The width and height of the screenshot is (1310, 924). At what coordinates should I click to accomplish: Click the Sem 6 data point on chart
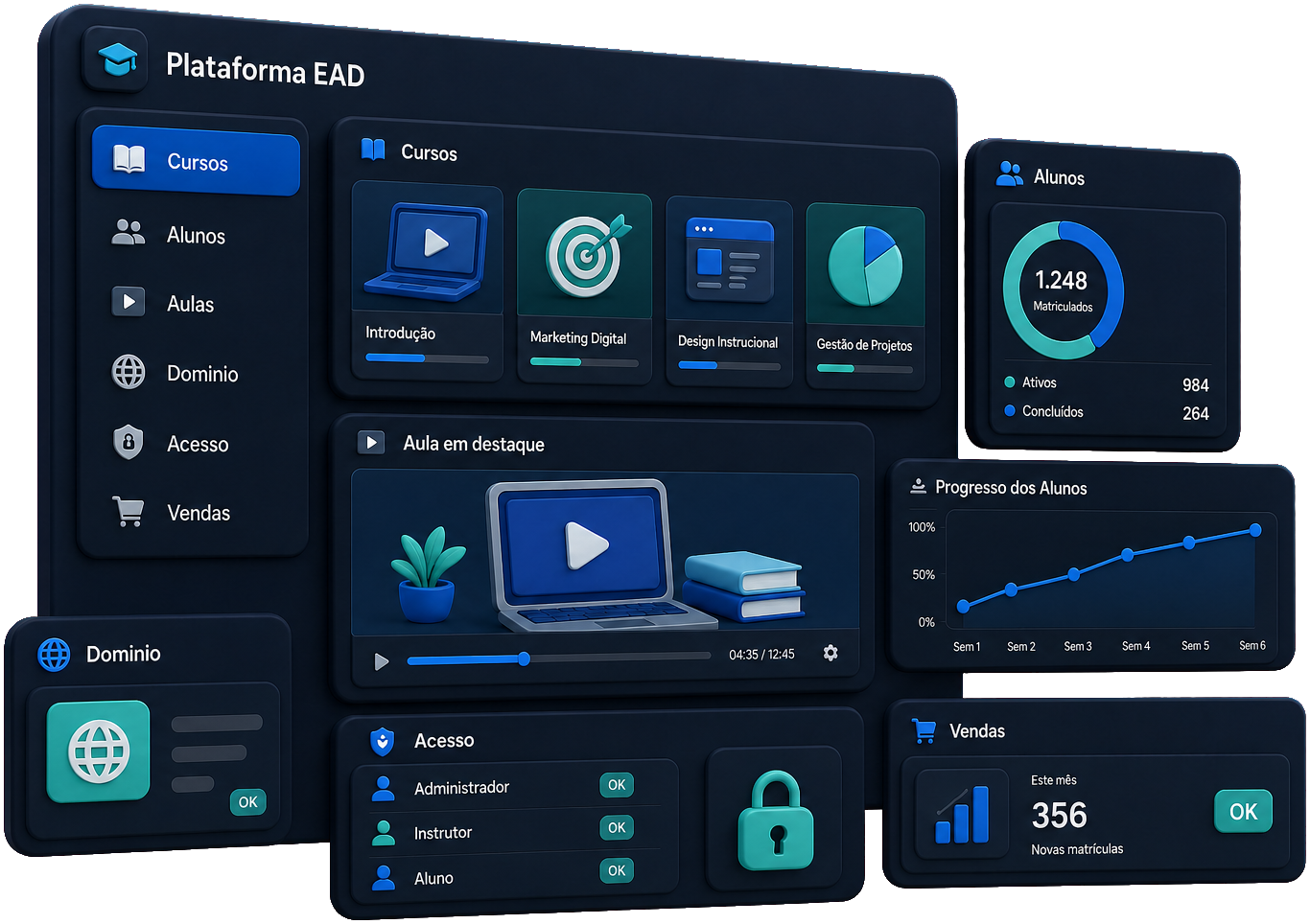tap(1255, 530)
